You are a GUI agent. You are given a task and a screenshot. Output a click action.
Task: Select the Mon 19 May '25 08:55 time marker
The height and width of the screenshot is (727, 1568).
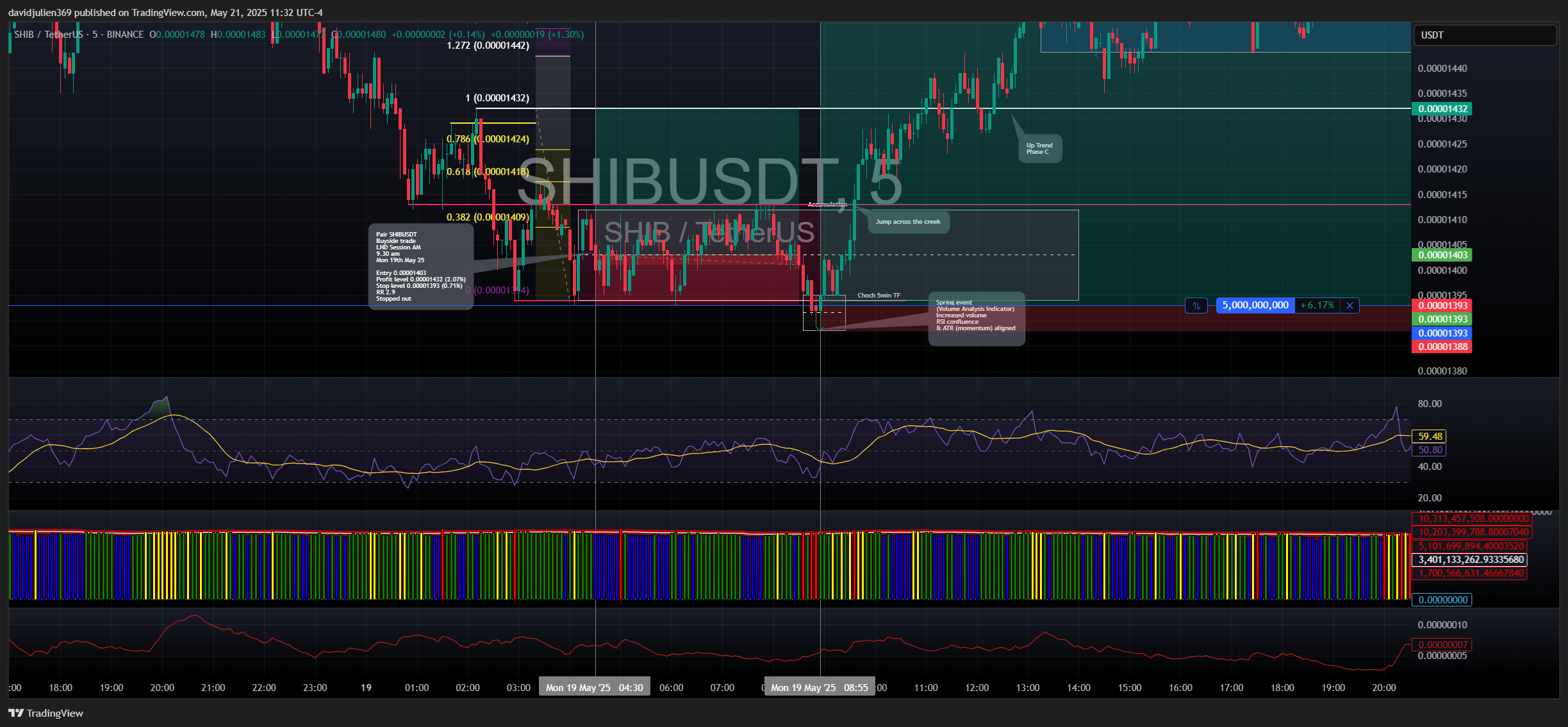[820, 687]
